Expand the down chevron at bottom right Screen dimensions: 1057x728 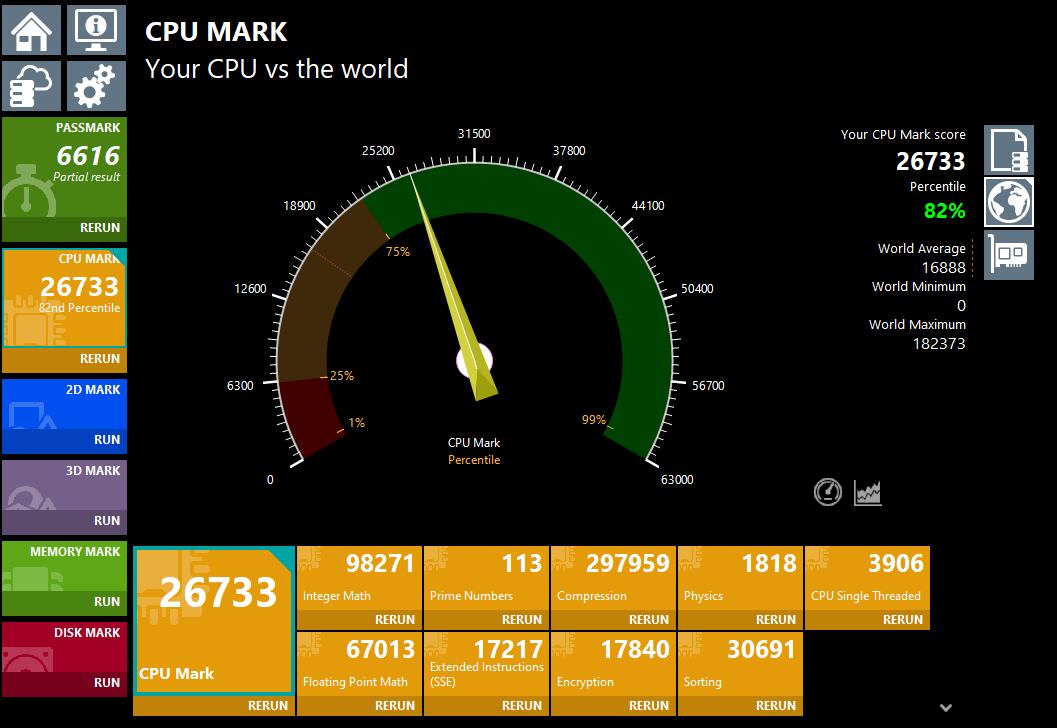pos(946,708)
